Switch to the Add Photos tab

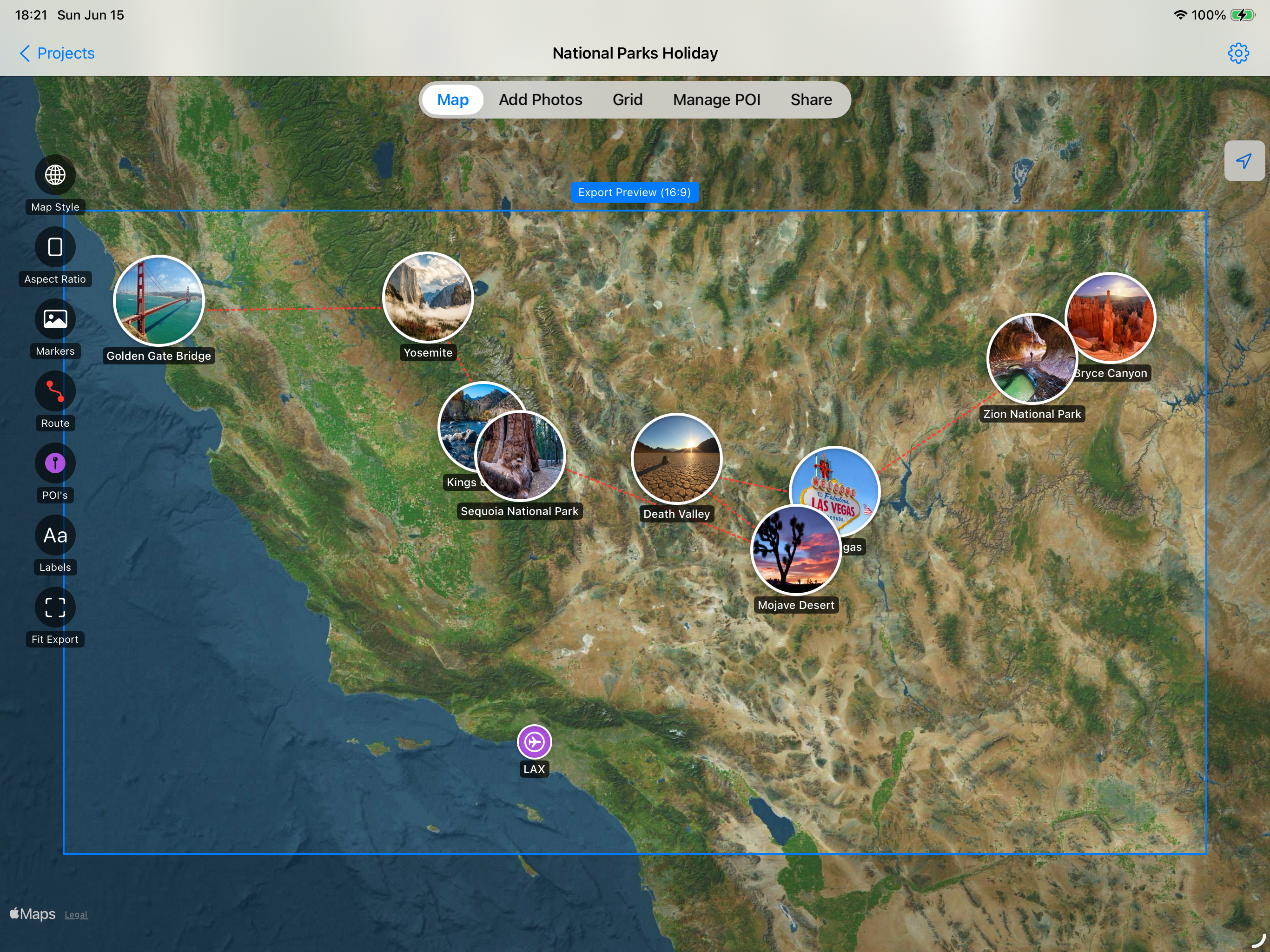pyautogui.click(x=540, y=99)
